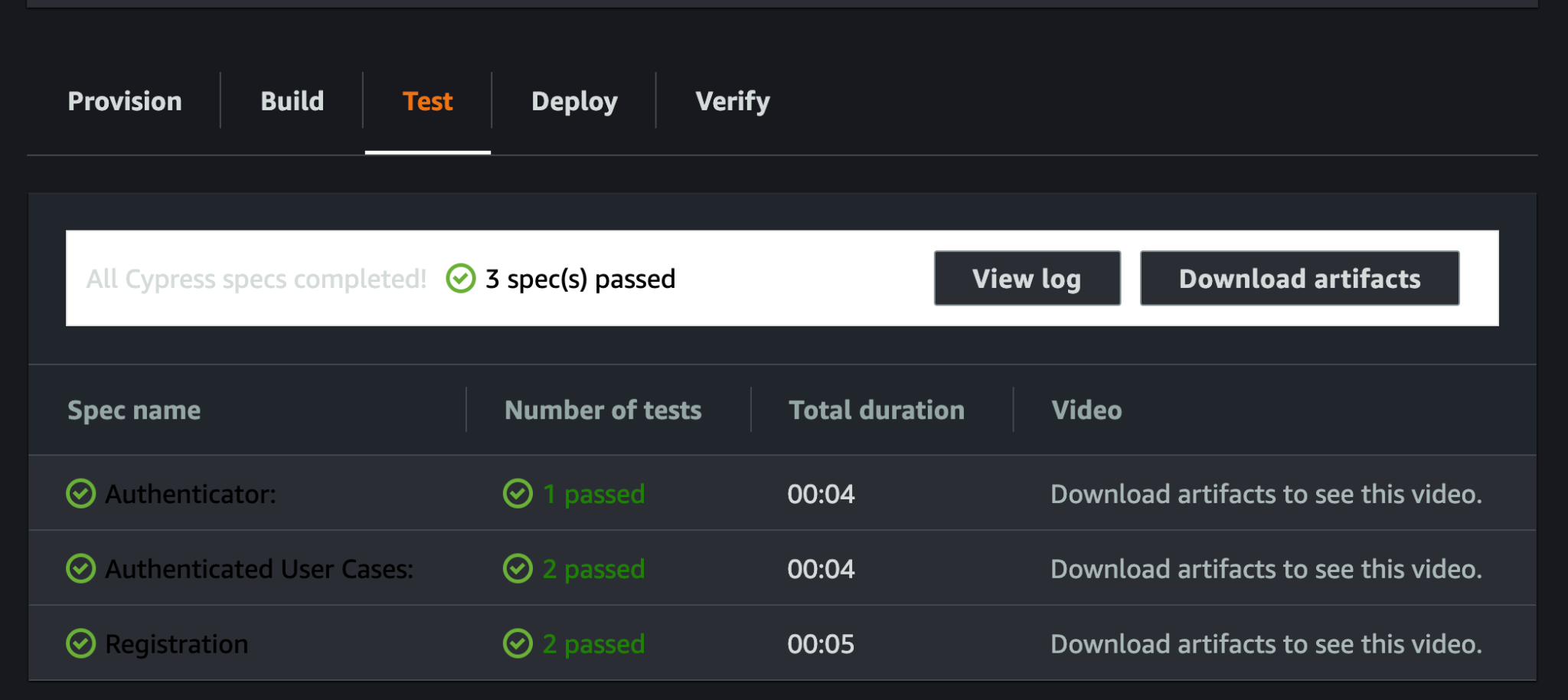Click the passed icon beside Authenticator's 1 passed
This screenshot has width=1568, height=700.
518,494
